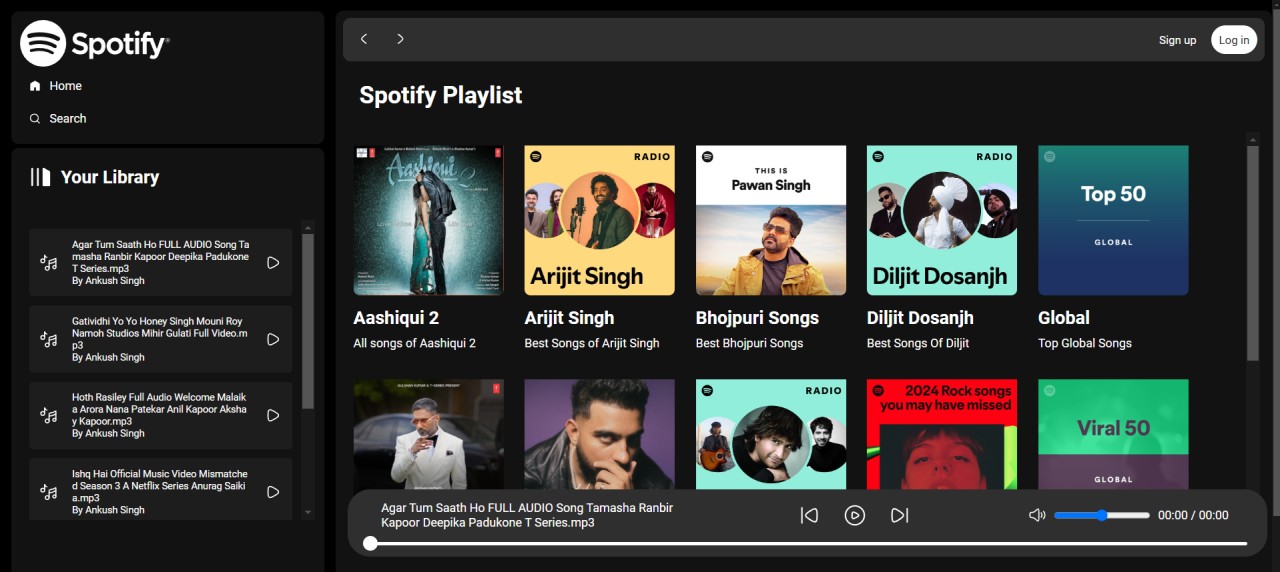Mute with the volume speaker icon

1037,515
